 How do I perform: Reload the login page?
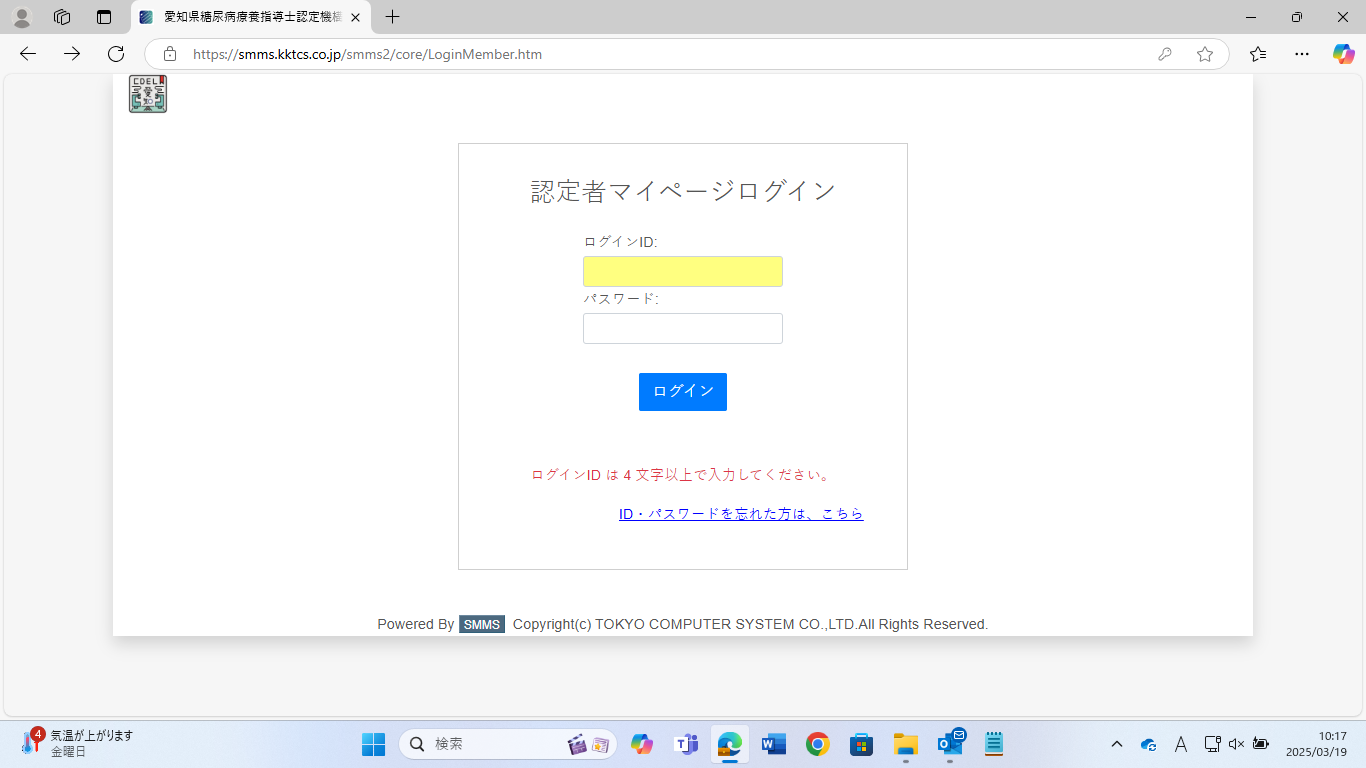[116, 54]
